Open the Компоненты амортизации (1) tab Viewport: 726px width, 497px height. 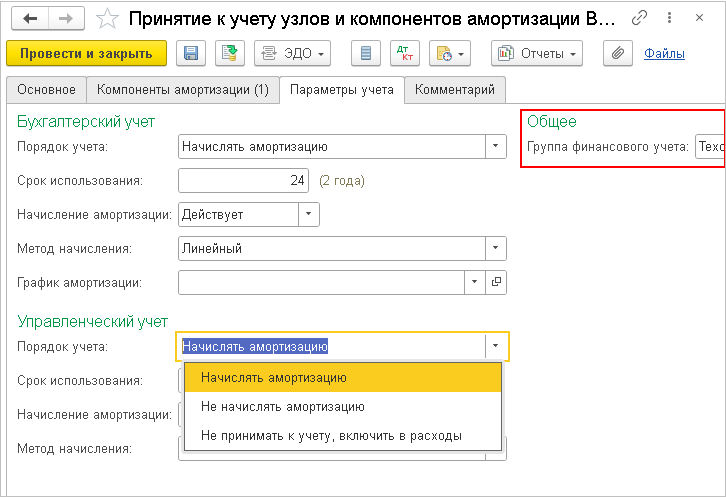[x=183, y=90]
